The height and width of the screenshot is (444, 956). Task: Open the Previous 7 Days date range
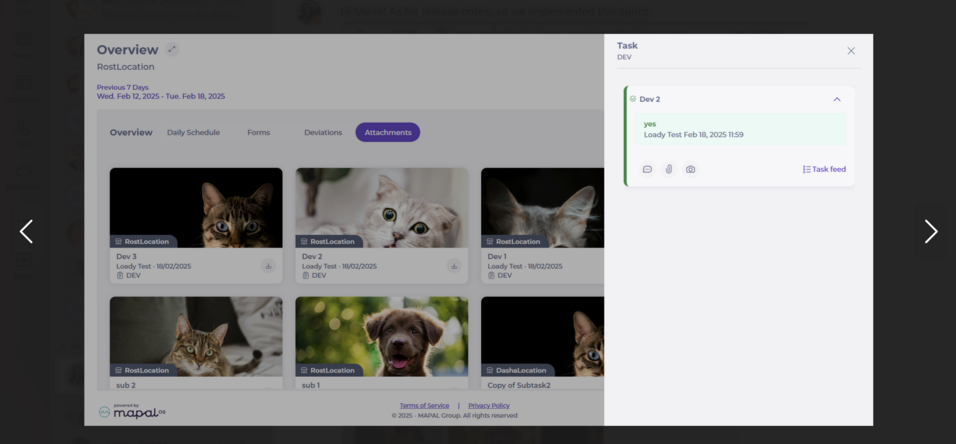click(160, 92)
